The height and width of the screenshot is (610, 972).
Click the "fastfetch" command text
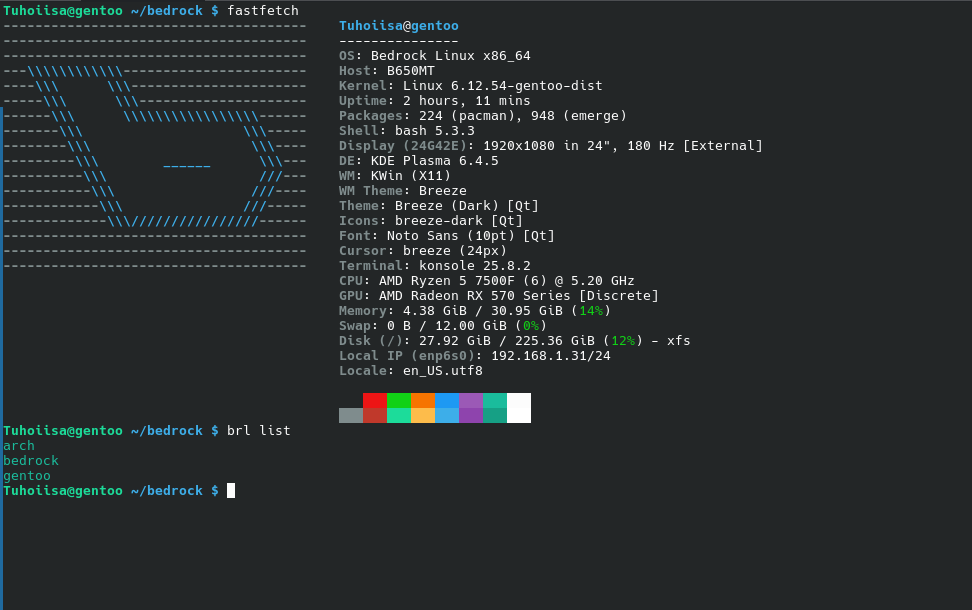(263, 11)
